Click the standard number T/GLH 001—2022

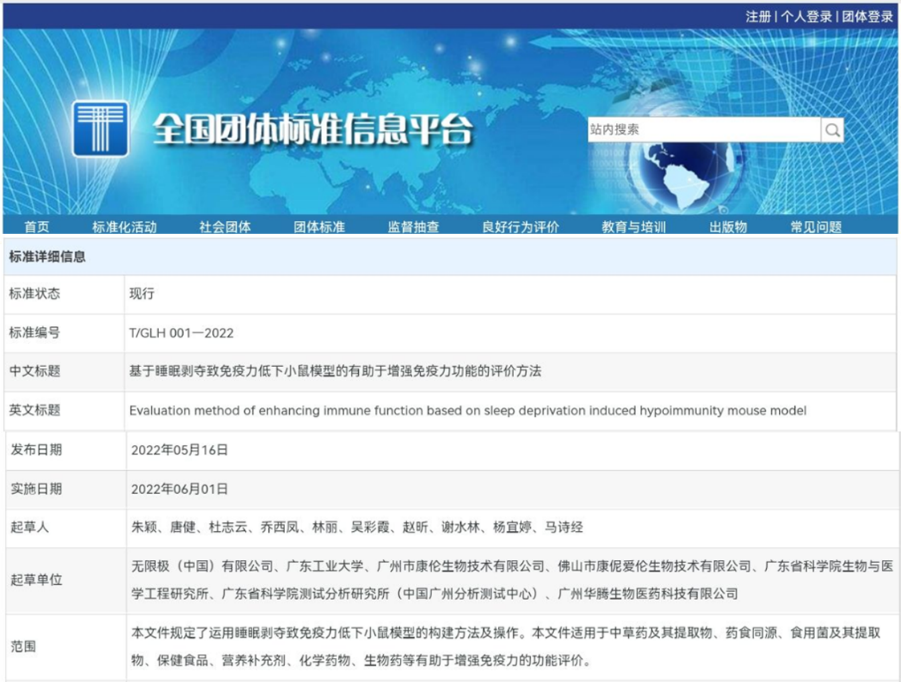click(x=181, y=333)
